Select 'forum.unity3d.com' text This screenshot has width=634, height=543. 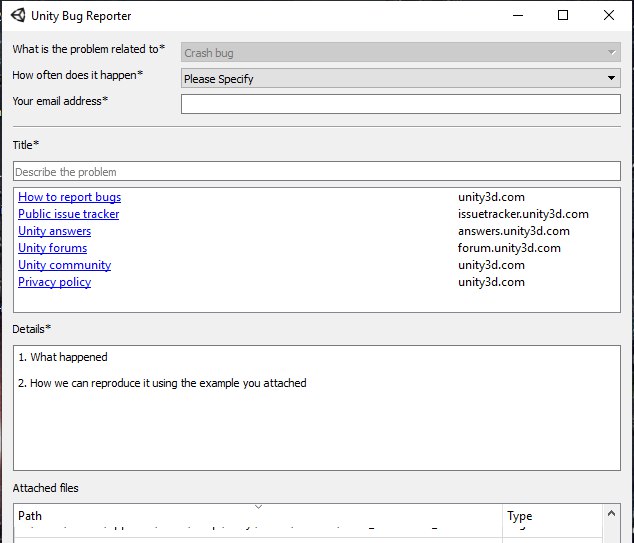coord(509,248)
